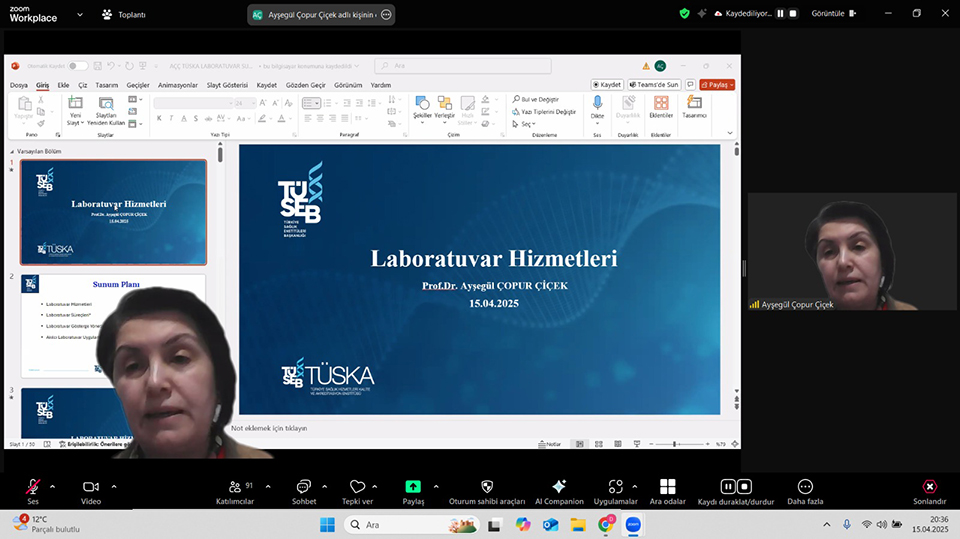Open Ara odalar breakout rooms

click(x=667, y=487)
